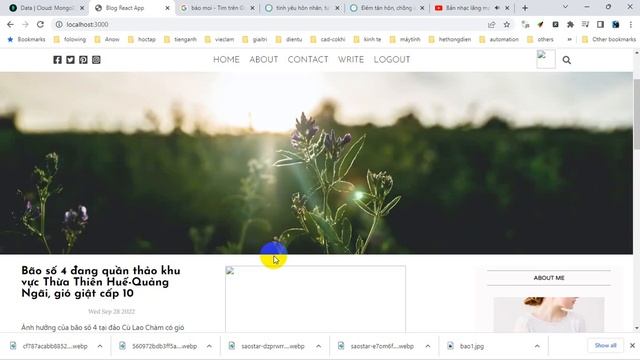Go forward to the next page
This screenshot has height=360, width=640.
pos(25,24)
